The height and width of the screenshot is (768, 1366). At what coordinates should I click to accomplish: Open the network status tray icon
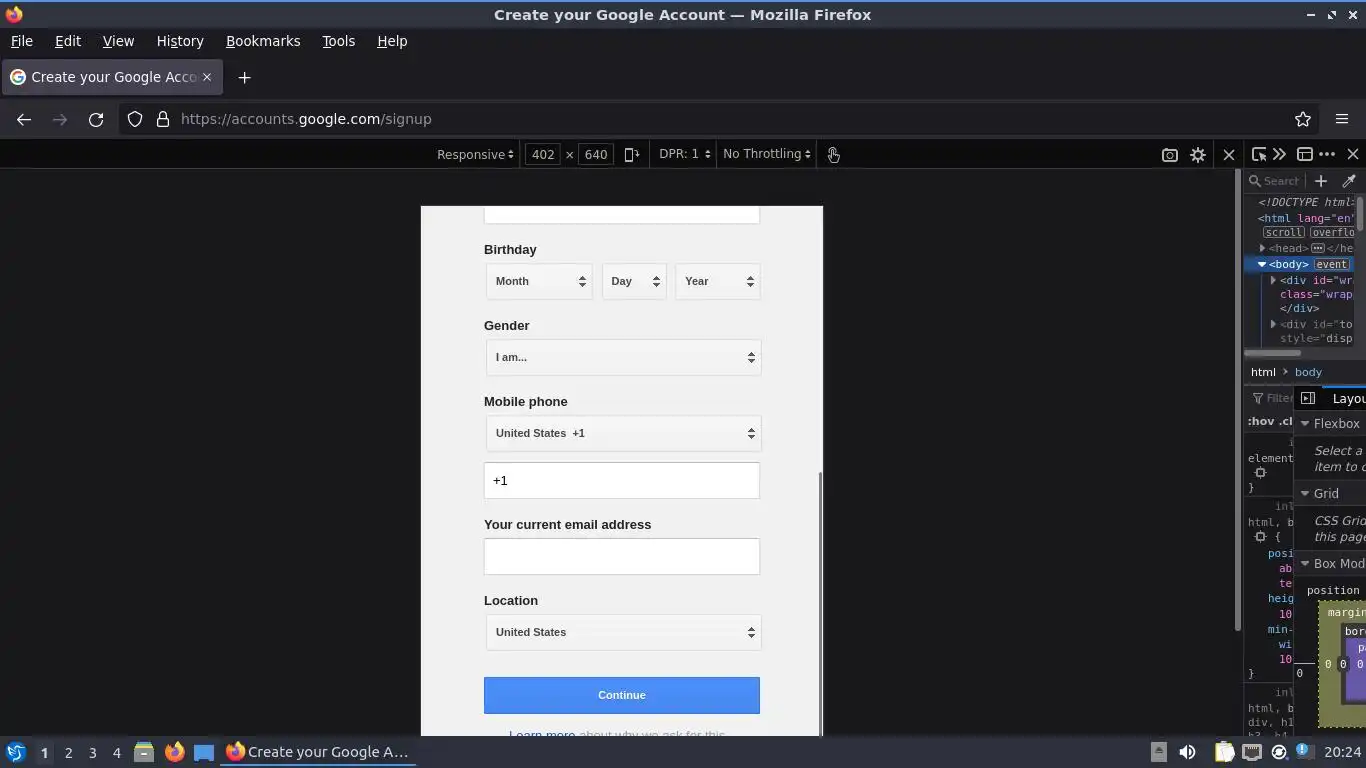coord(1252,752)
